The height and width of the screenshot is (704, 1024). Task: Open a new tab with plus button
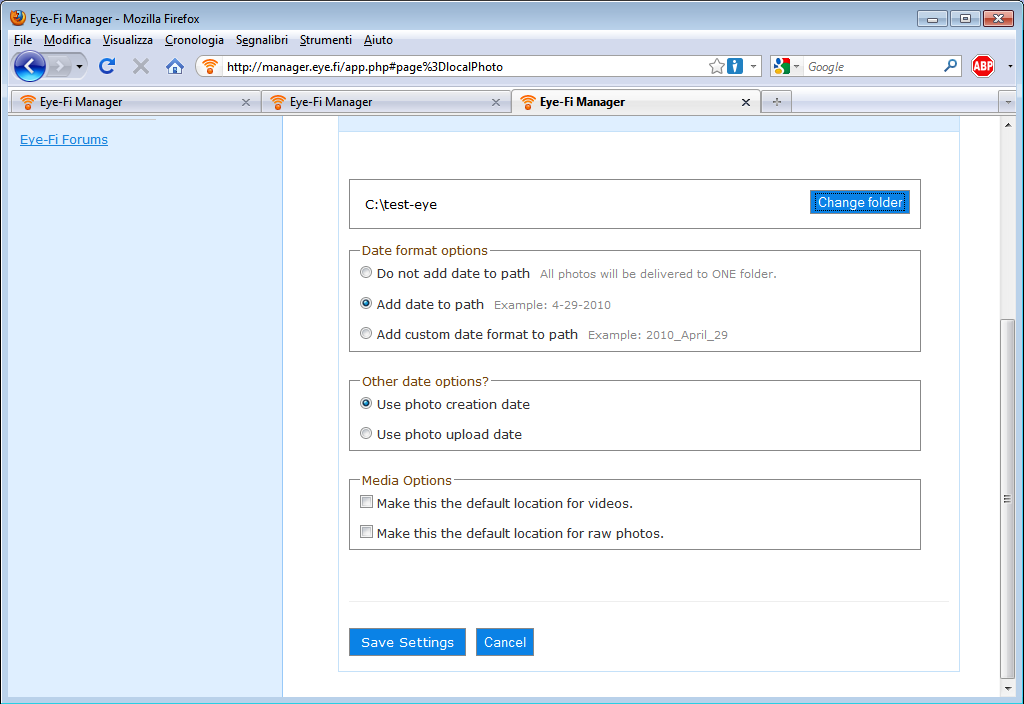tap(776, 102)
